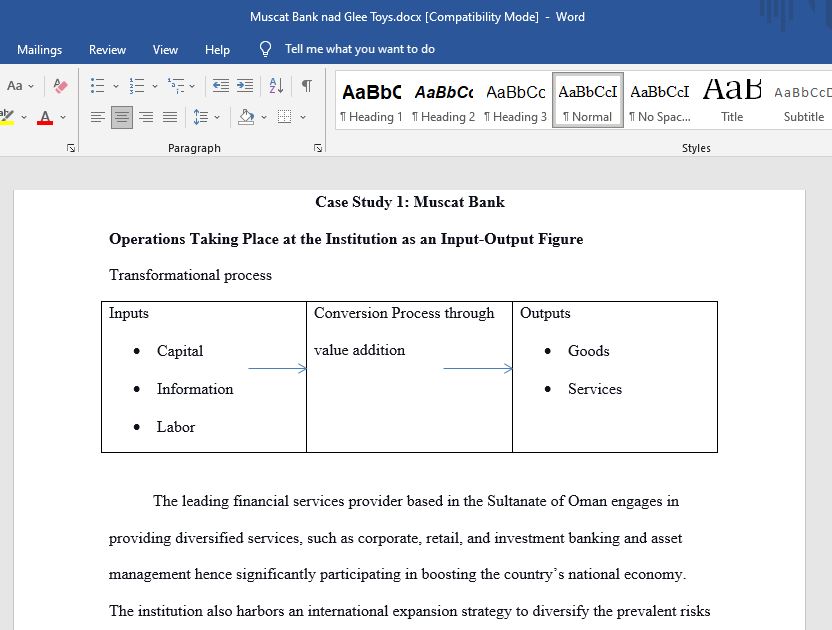
Task: Open the highlight color dropdown arrow
Action: [x=24, y=117]
